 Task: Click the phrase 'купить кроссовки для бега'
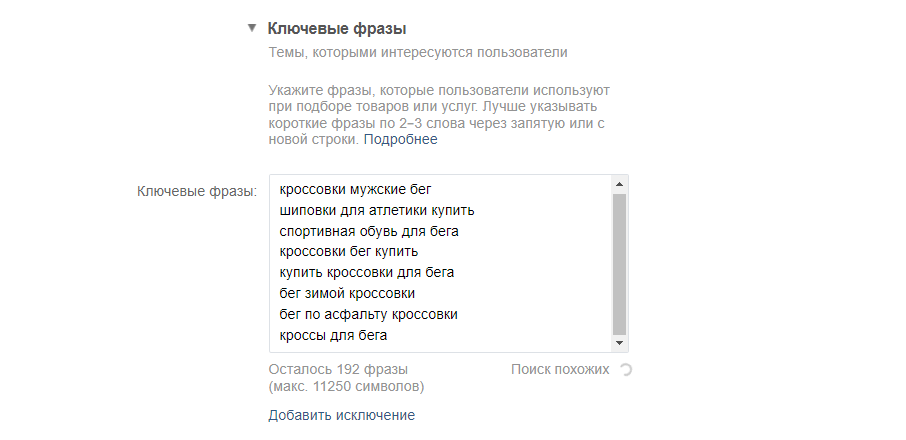pyautogui.click(x=368, y=273)
